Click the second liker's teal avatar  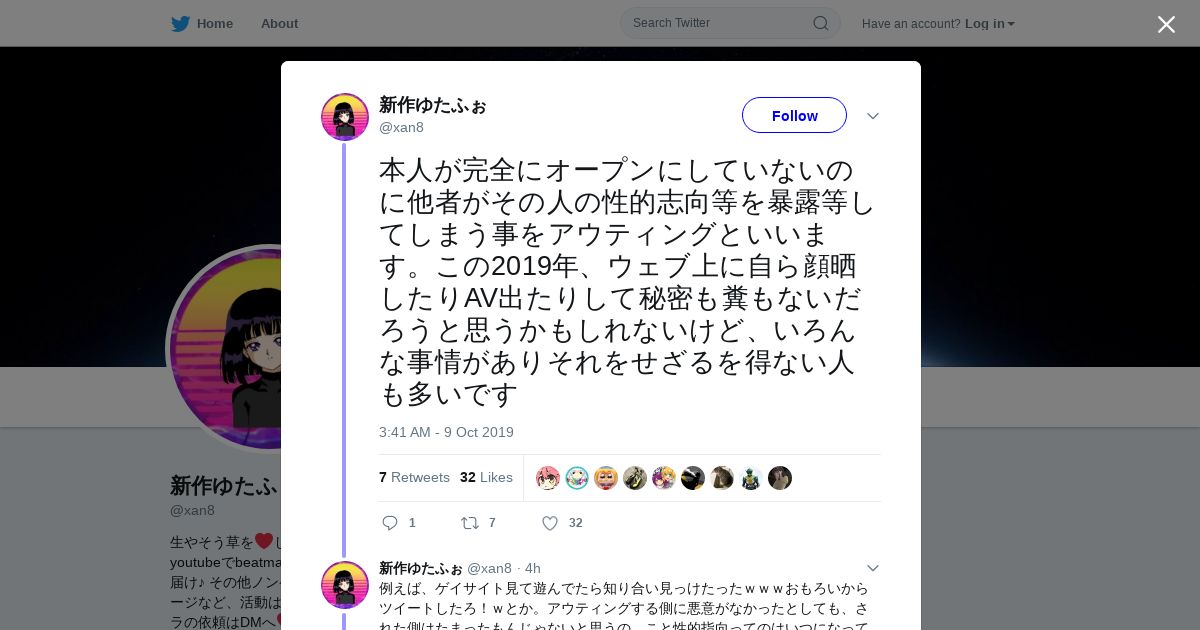tap(577, 478)
